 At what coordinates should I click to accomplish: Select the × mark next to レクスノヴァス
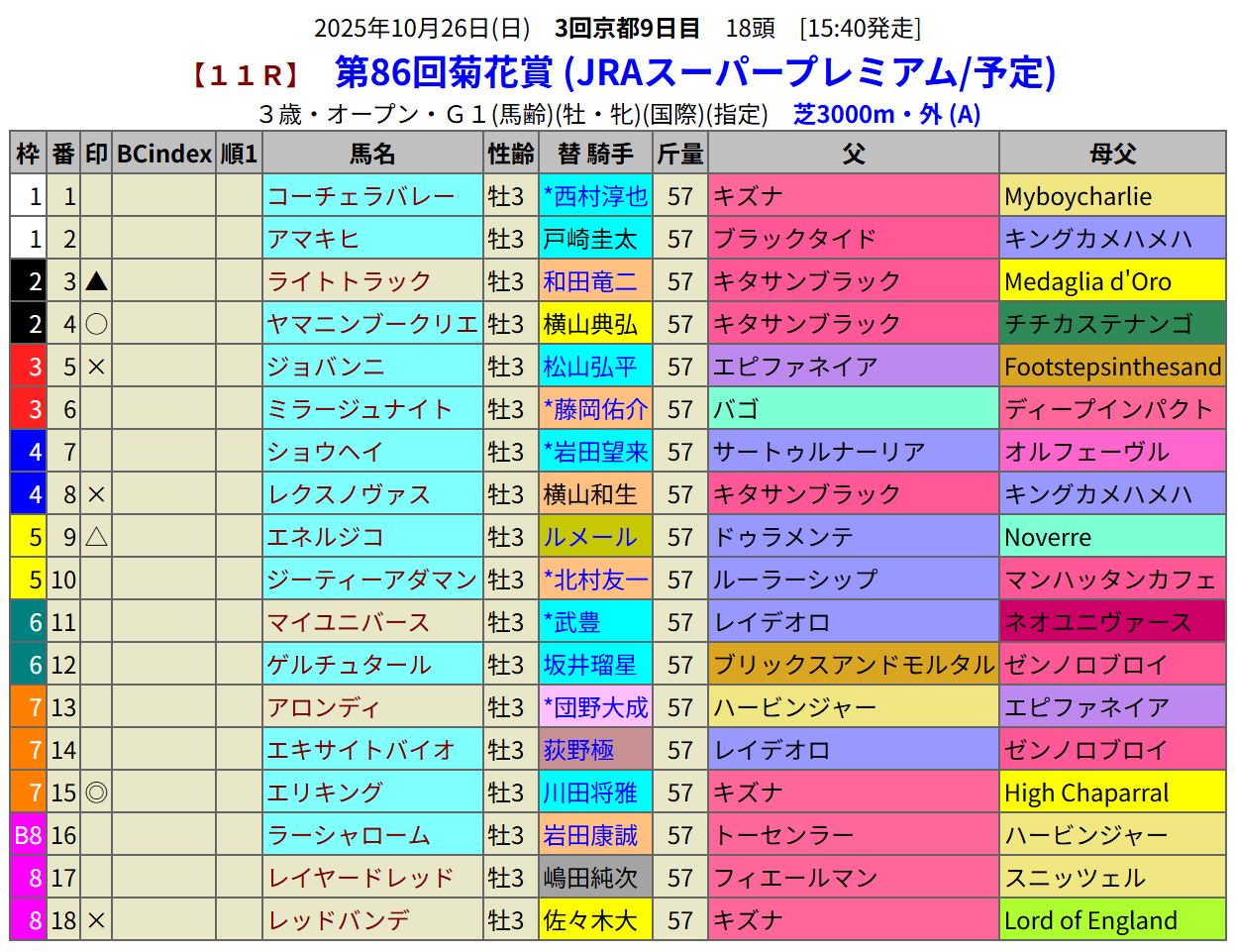tap(96, 494)
